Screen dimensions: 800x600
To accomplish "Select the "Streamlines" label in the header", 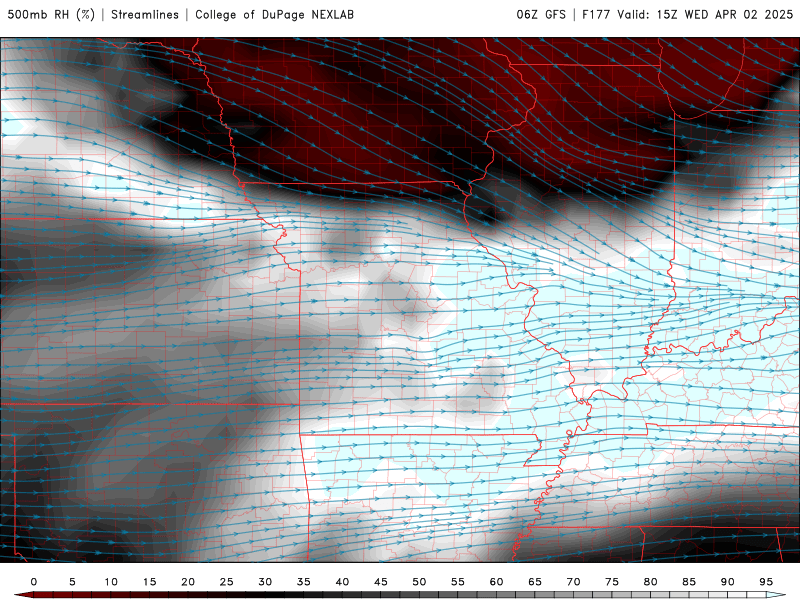I will point(145,15).
